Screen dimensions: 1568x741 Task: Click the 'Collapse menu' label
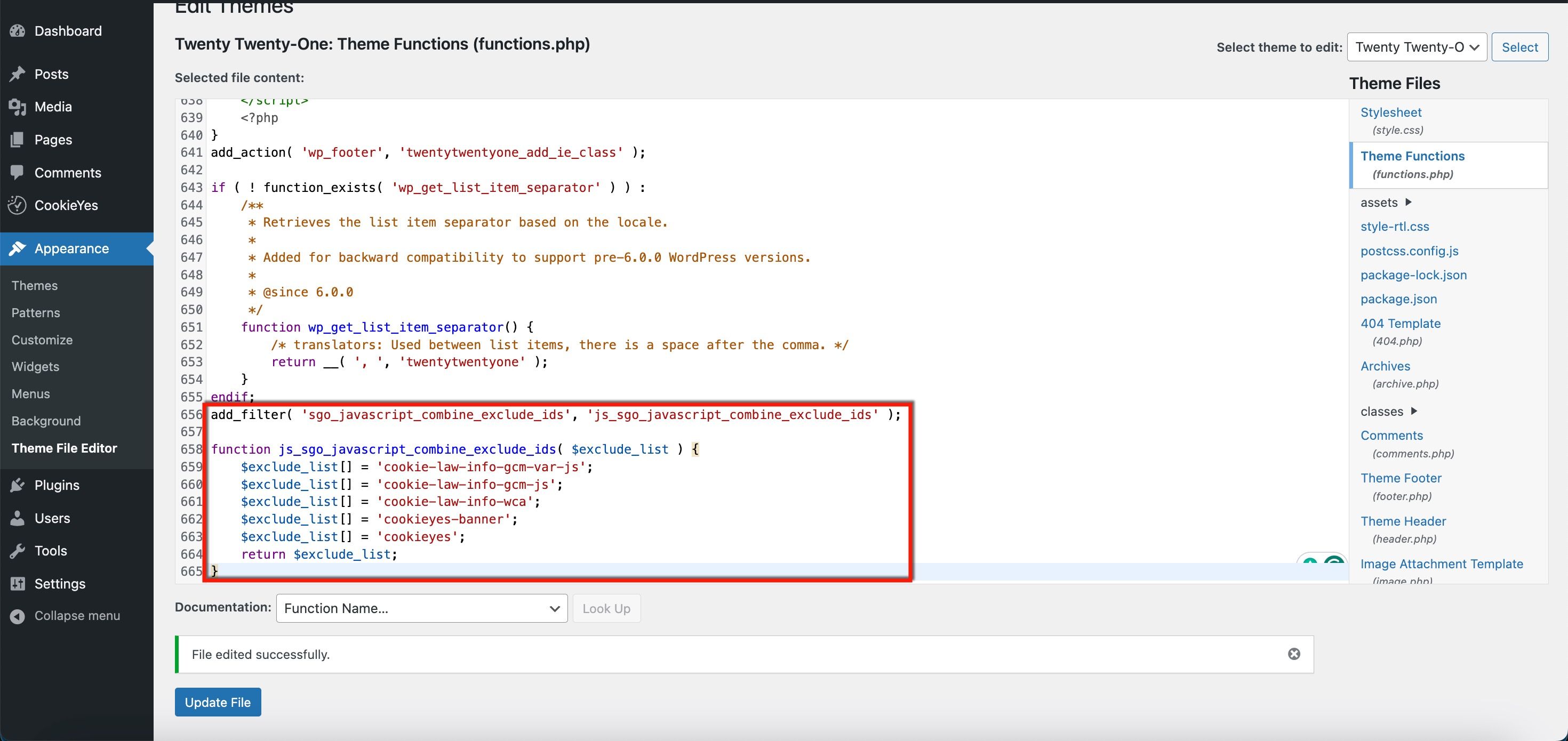[x=77, y=616]
